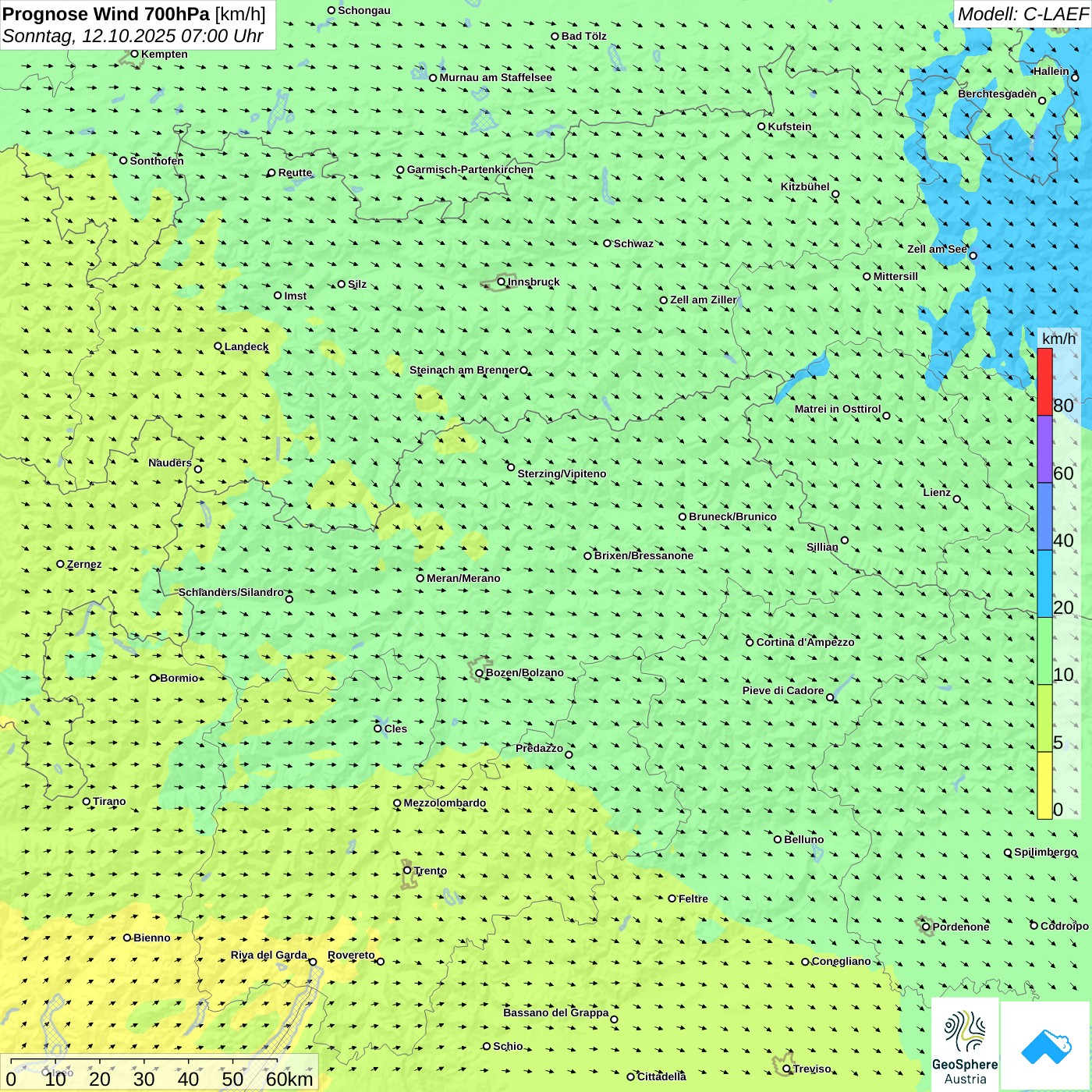1092x1092 pixels.
Task: Click the green 10 km/h legend color
Action: point(1044,651)
